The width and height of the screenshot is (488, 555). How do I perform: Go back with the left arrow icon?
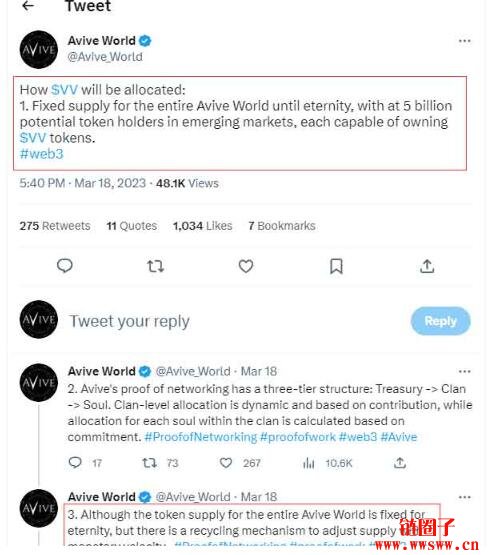click(28, 5)
